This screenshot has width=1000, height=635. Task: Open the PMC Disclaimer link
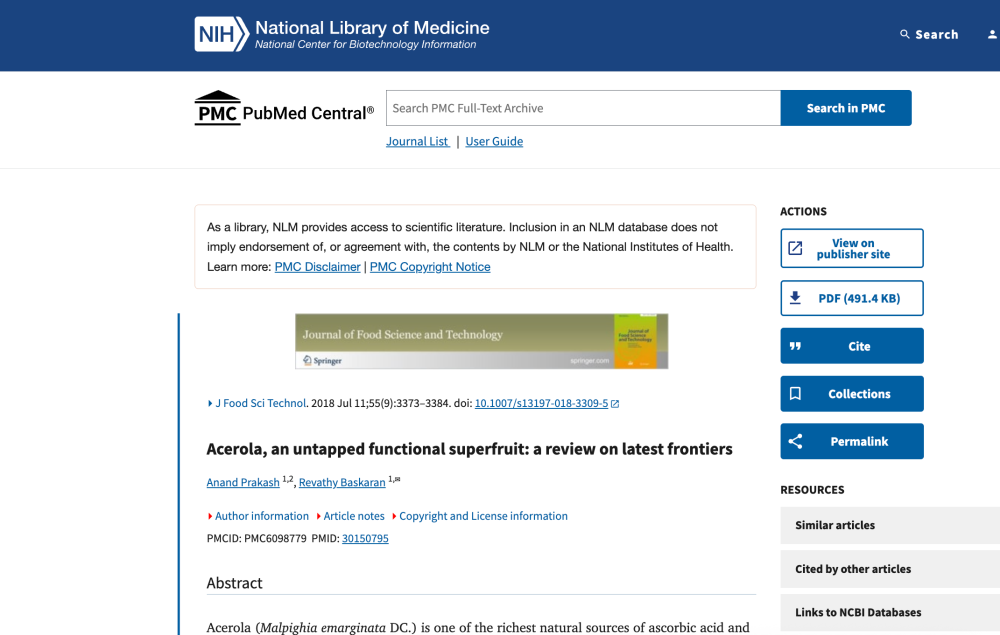pos(318,267)
